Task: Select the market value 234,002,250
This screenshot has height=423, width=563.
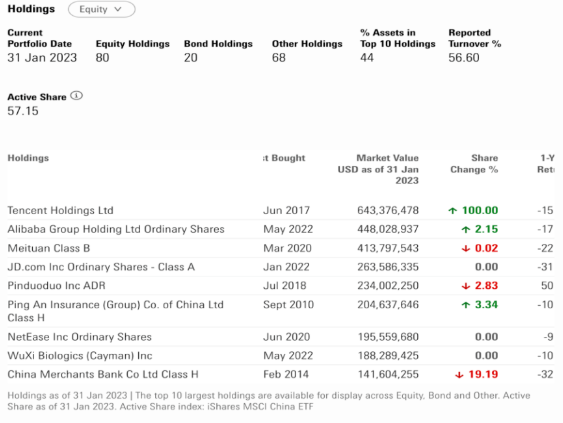Action: [x=388, y=285]
